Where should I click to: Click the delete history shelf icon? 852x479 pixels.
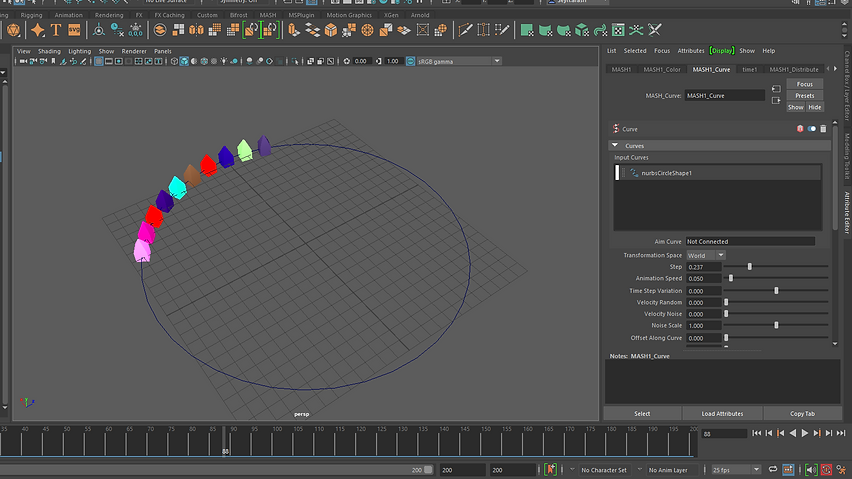pyautogui.click(x=117, y=30)
